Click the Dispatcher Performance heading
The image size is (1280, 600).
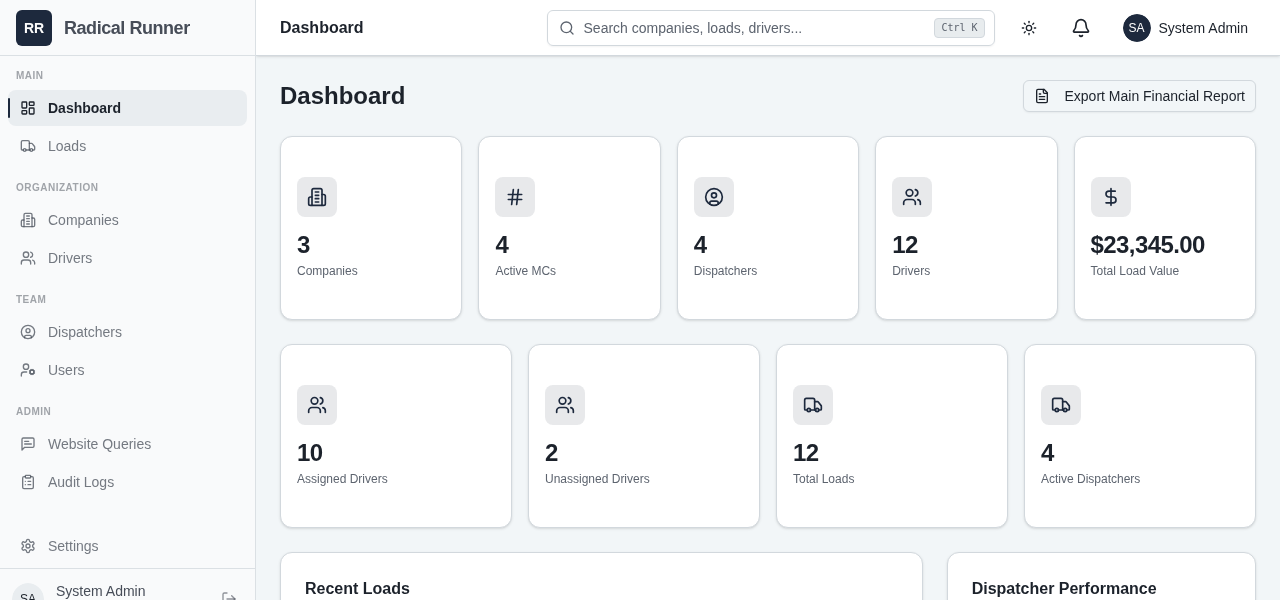(x=1064, y=589)
